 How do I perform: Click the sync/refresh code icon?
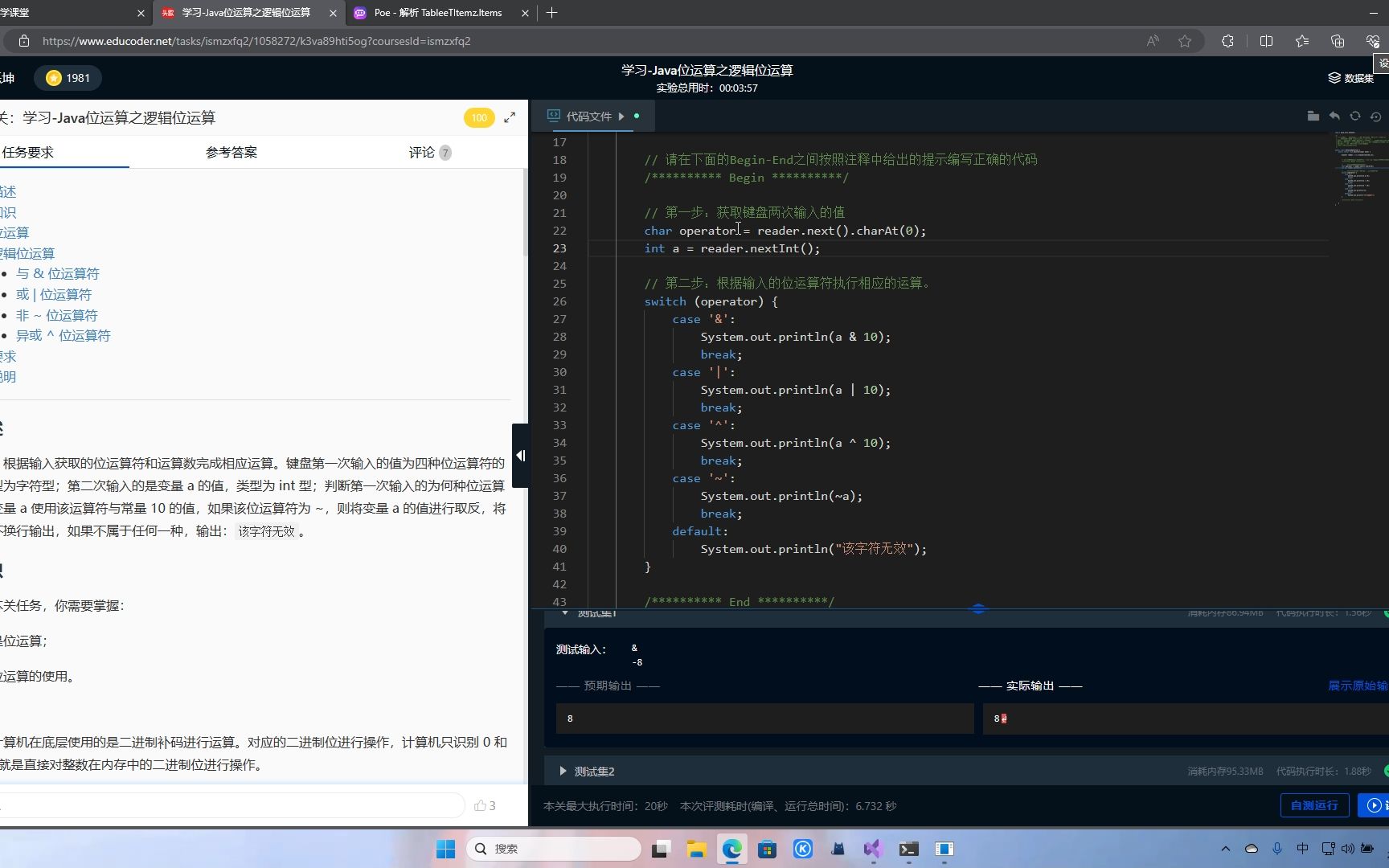[x=1355, y=117]
